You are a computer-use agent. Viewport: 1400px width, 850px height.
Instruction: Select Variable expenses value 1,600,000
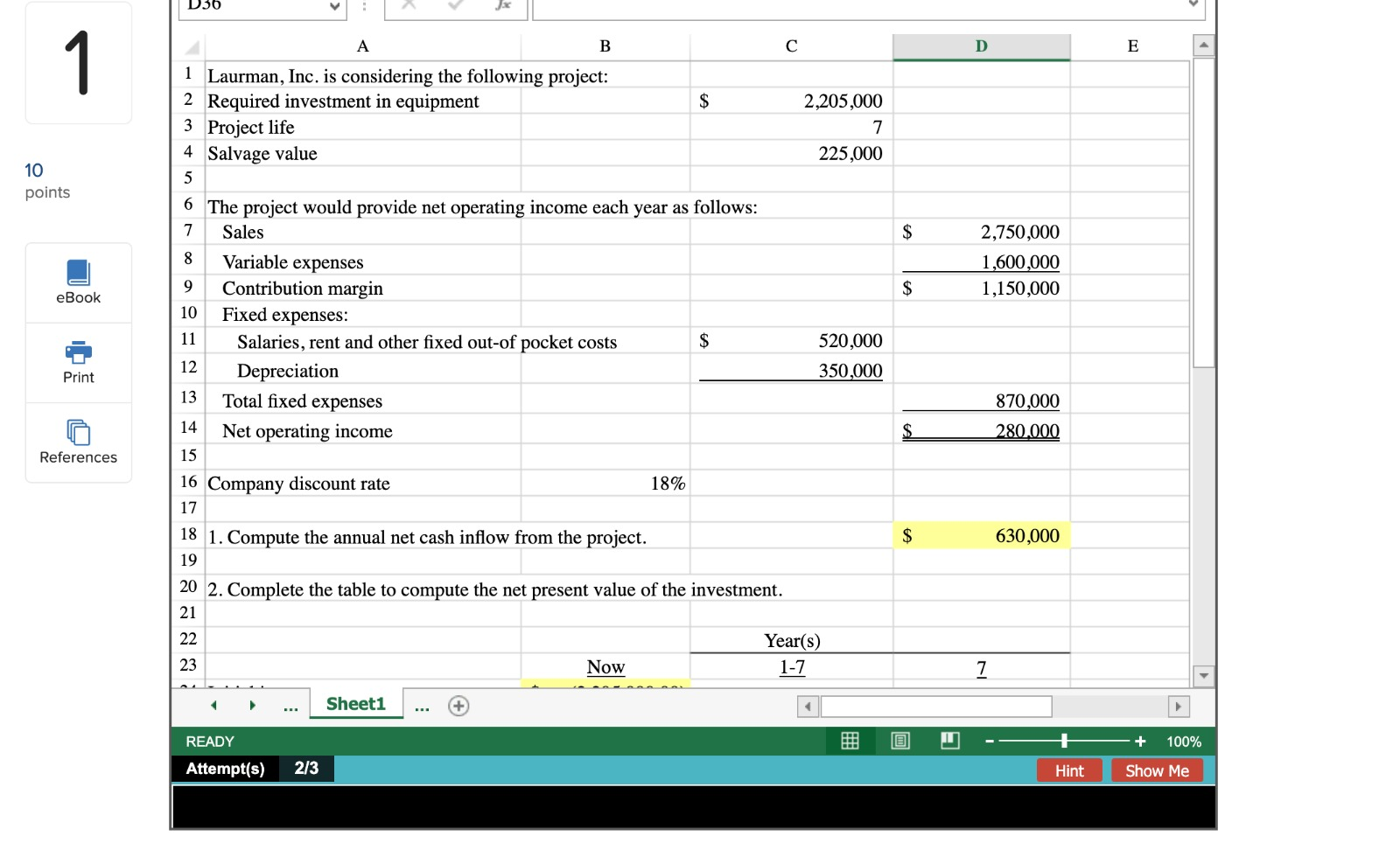pyautogui.click(x=982, y=261)
